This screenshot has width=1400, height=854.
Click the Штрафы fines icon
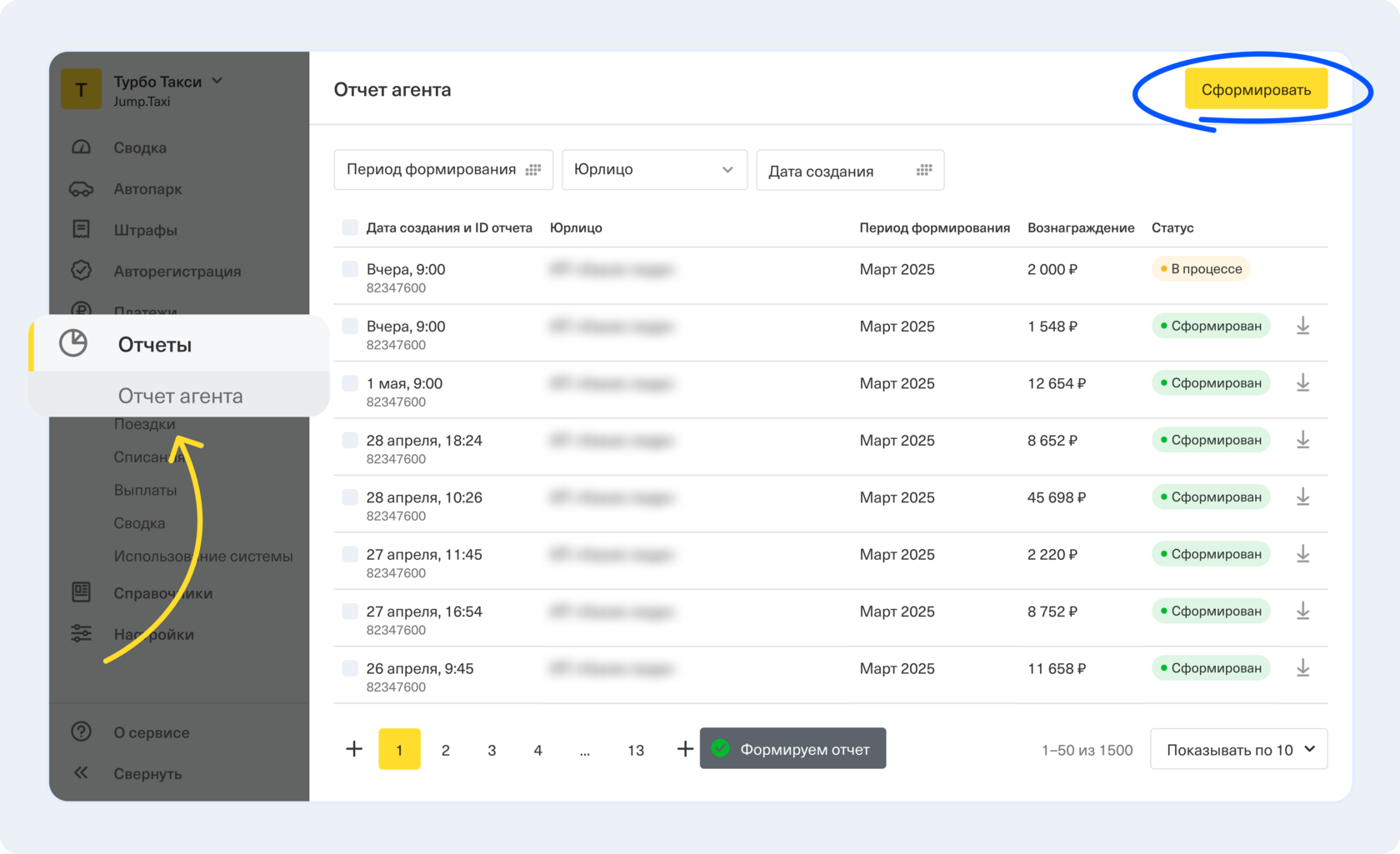81,229
